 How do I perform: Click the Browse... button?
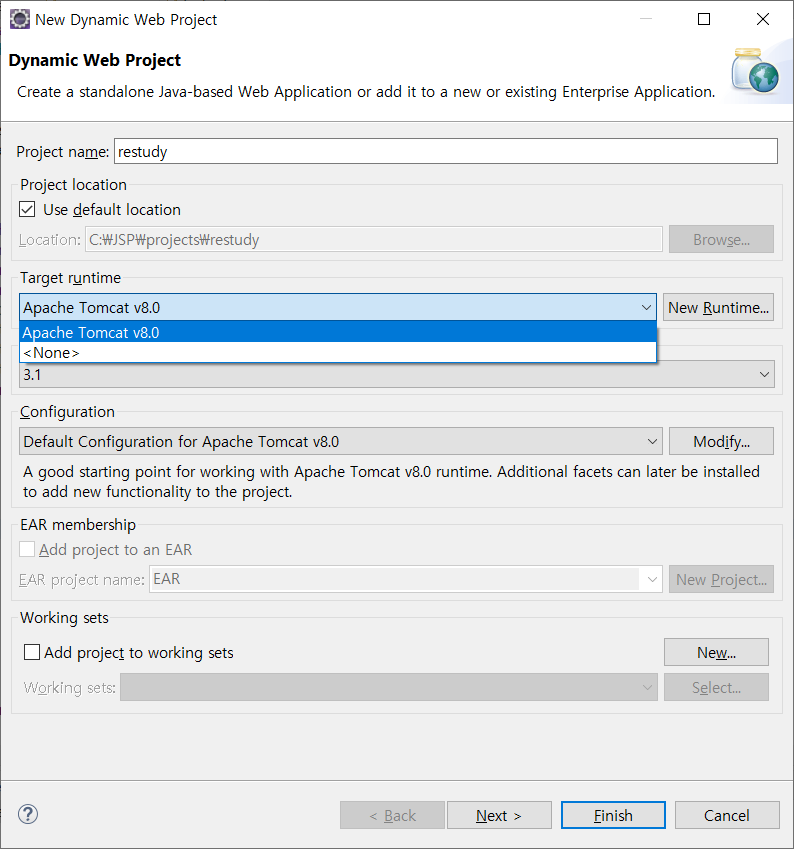(721, 239)
